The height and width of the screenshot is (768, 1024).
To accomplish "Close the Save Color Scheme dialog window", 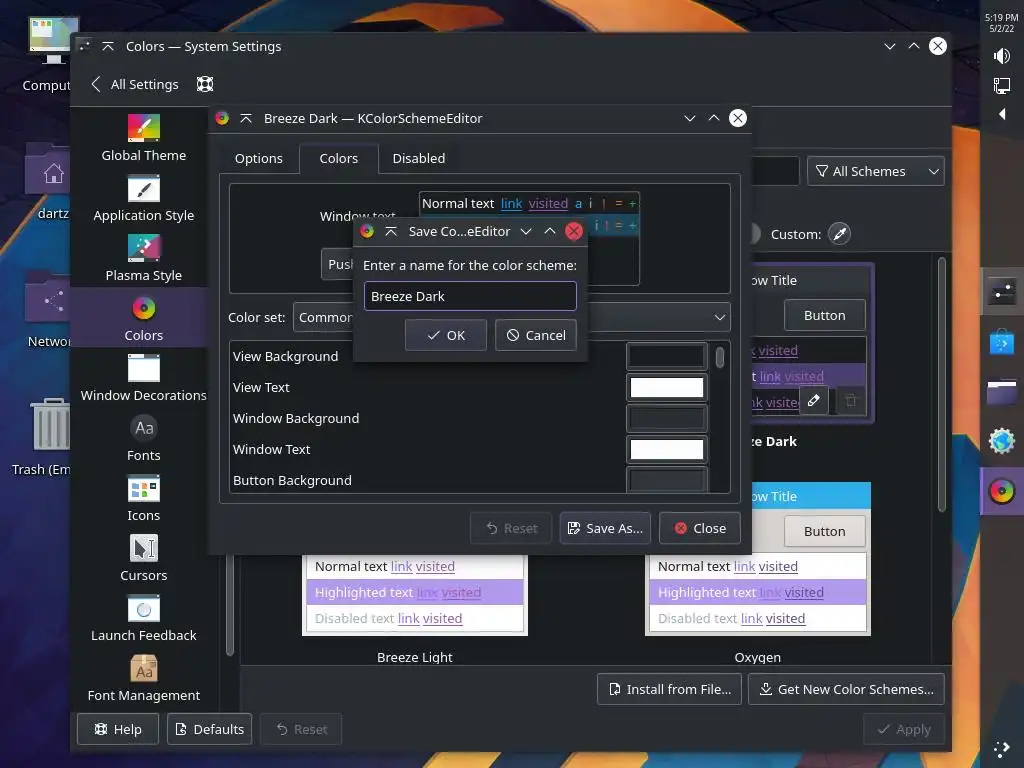I will pos(574,231).
